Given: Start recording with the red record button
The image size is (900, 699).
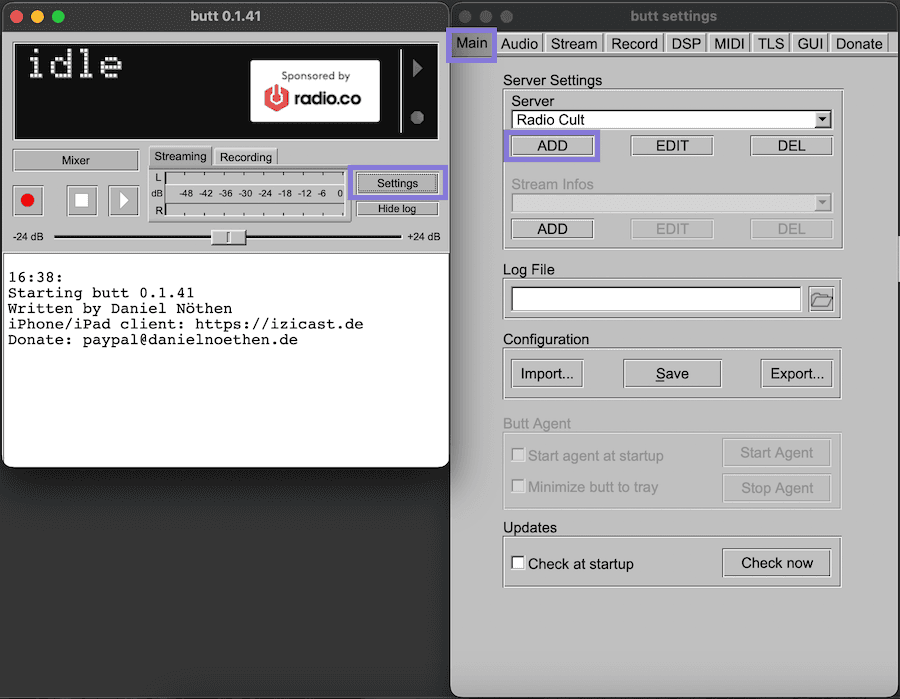Looking at the screenshot, I should tap(28, 200).
